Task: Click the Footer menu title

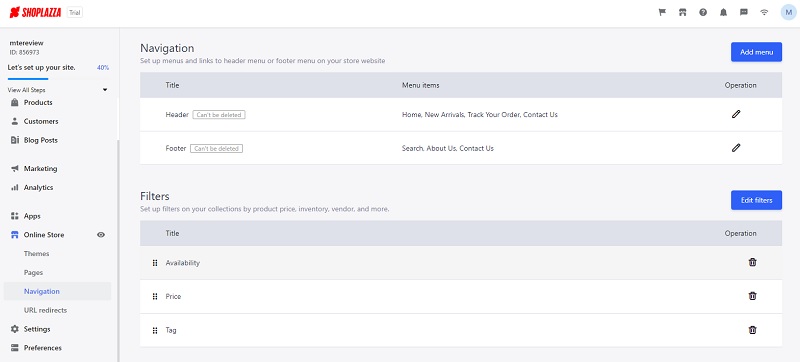Action: [x=176, y=148]
